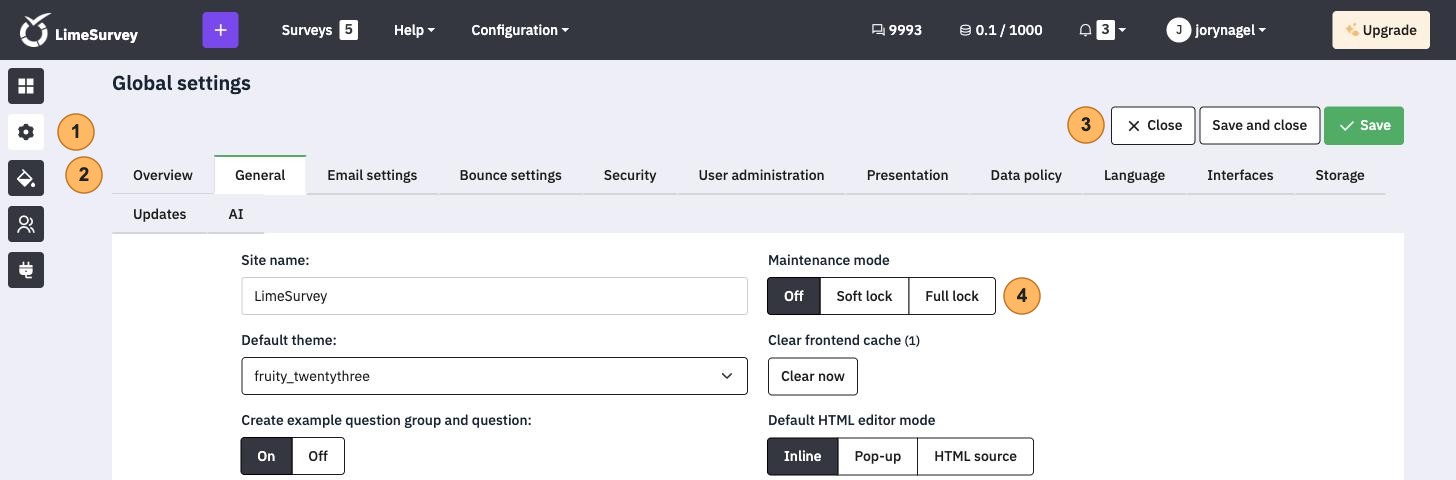Click Save and close
1456x480 pixels.
point(1259,126)
